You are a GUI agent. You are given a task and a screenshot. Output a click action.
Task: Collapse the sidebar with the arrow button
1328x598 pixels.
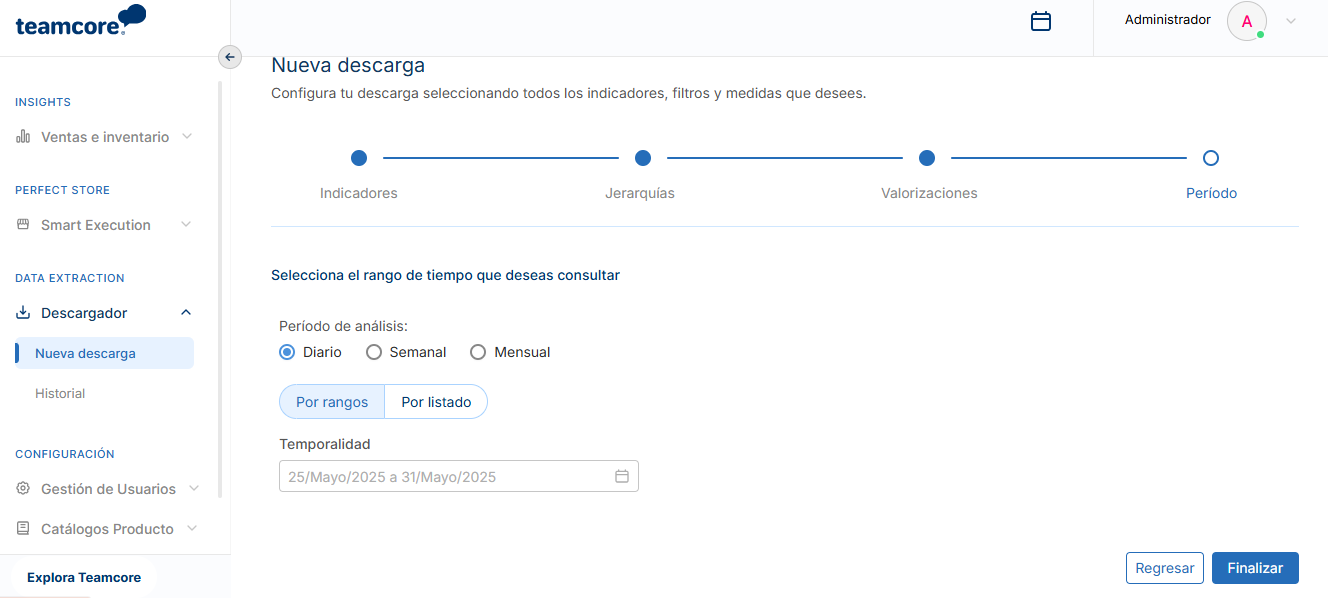coord(230,57)
